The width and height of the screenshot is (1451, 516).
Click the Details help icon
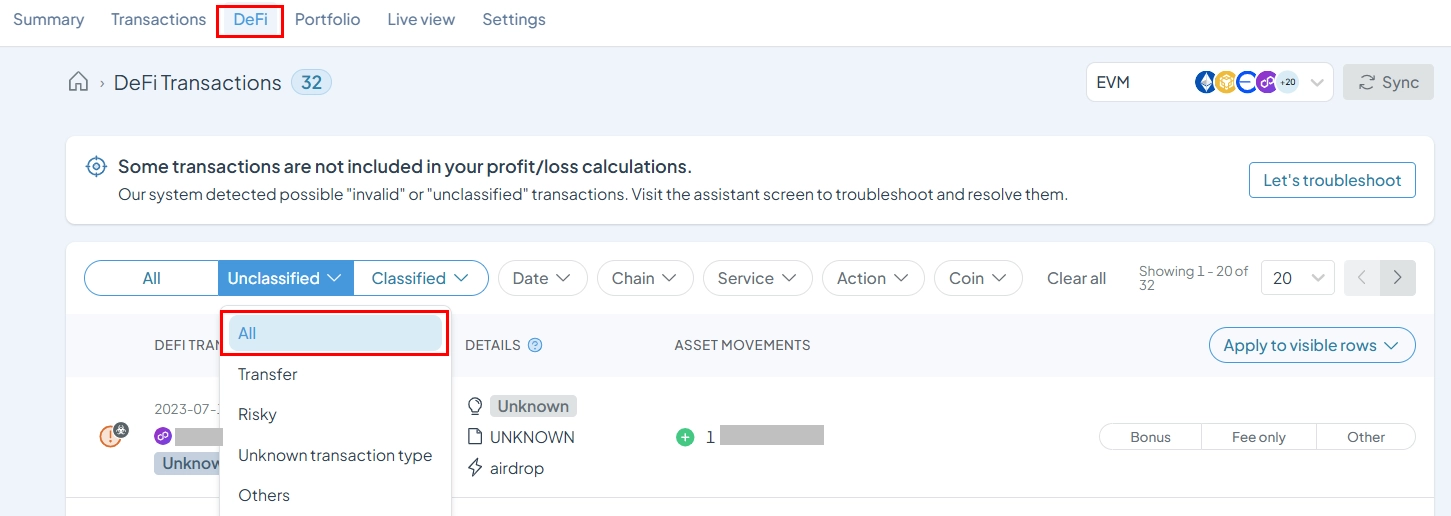coord(535,345)
